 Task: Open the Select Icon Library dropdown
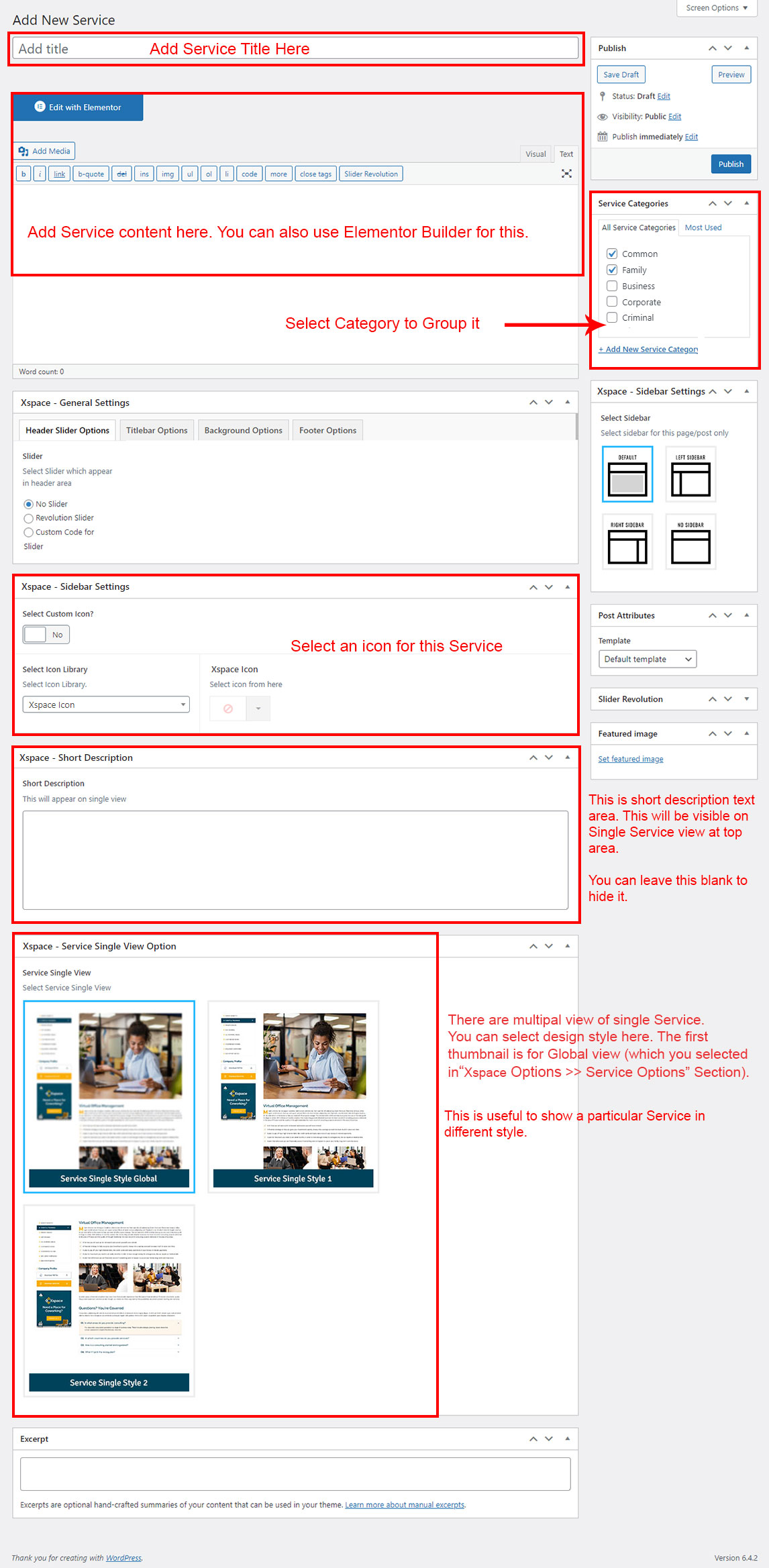pos(106,704)
